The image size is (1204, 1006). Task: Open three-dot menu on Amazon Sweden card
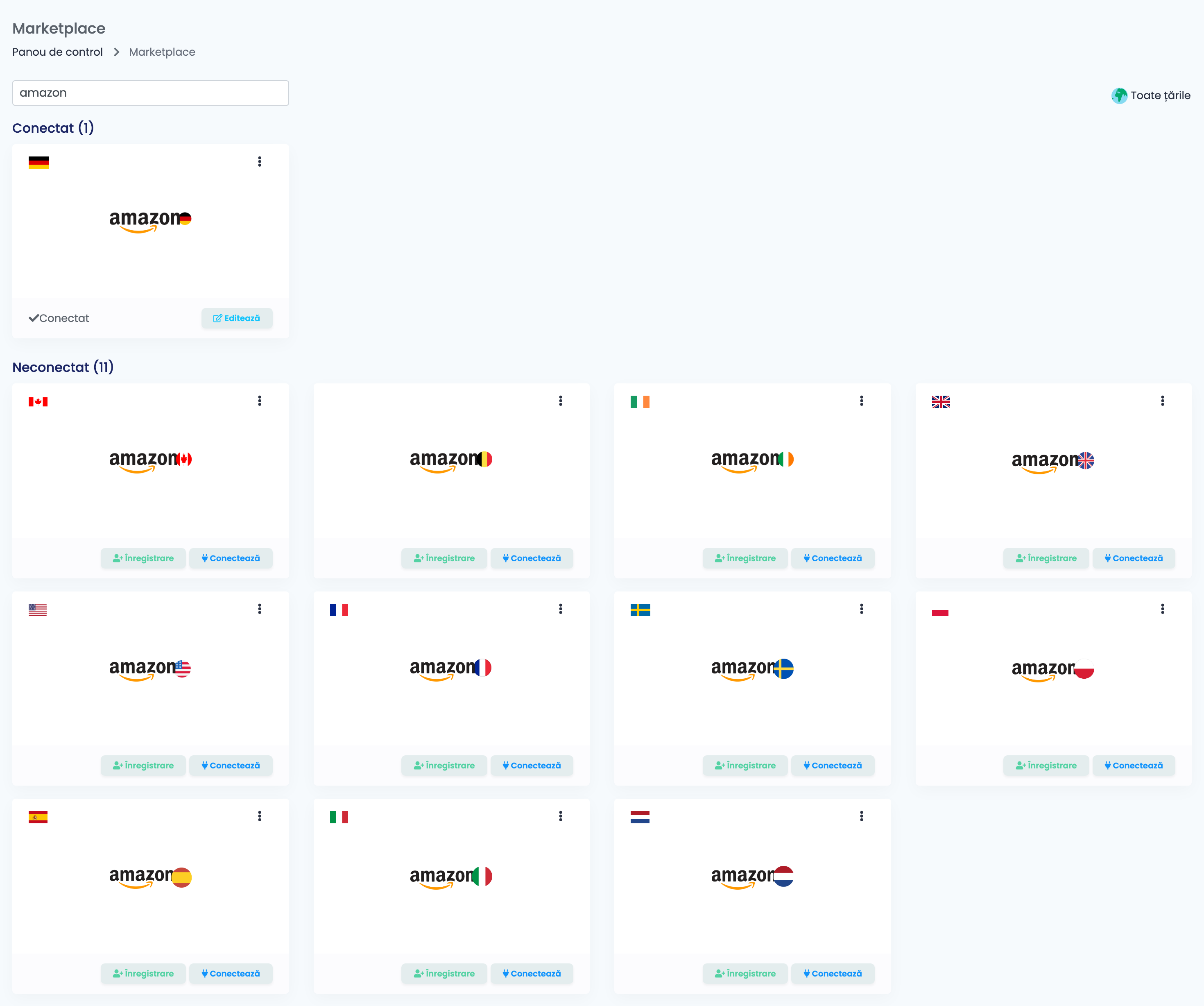[x=862, y=609]
